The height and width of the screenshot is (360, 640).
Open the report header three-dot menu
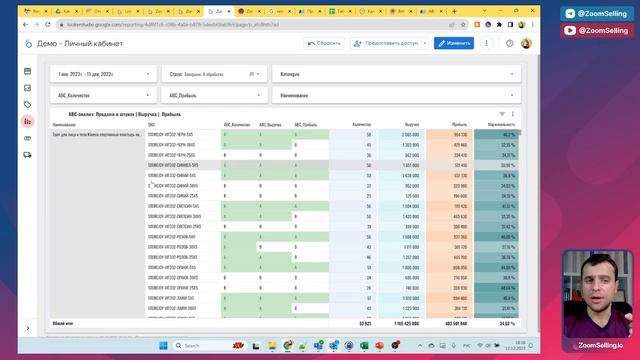click(x=486, y=43)
